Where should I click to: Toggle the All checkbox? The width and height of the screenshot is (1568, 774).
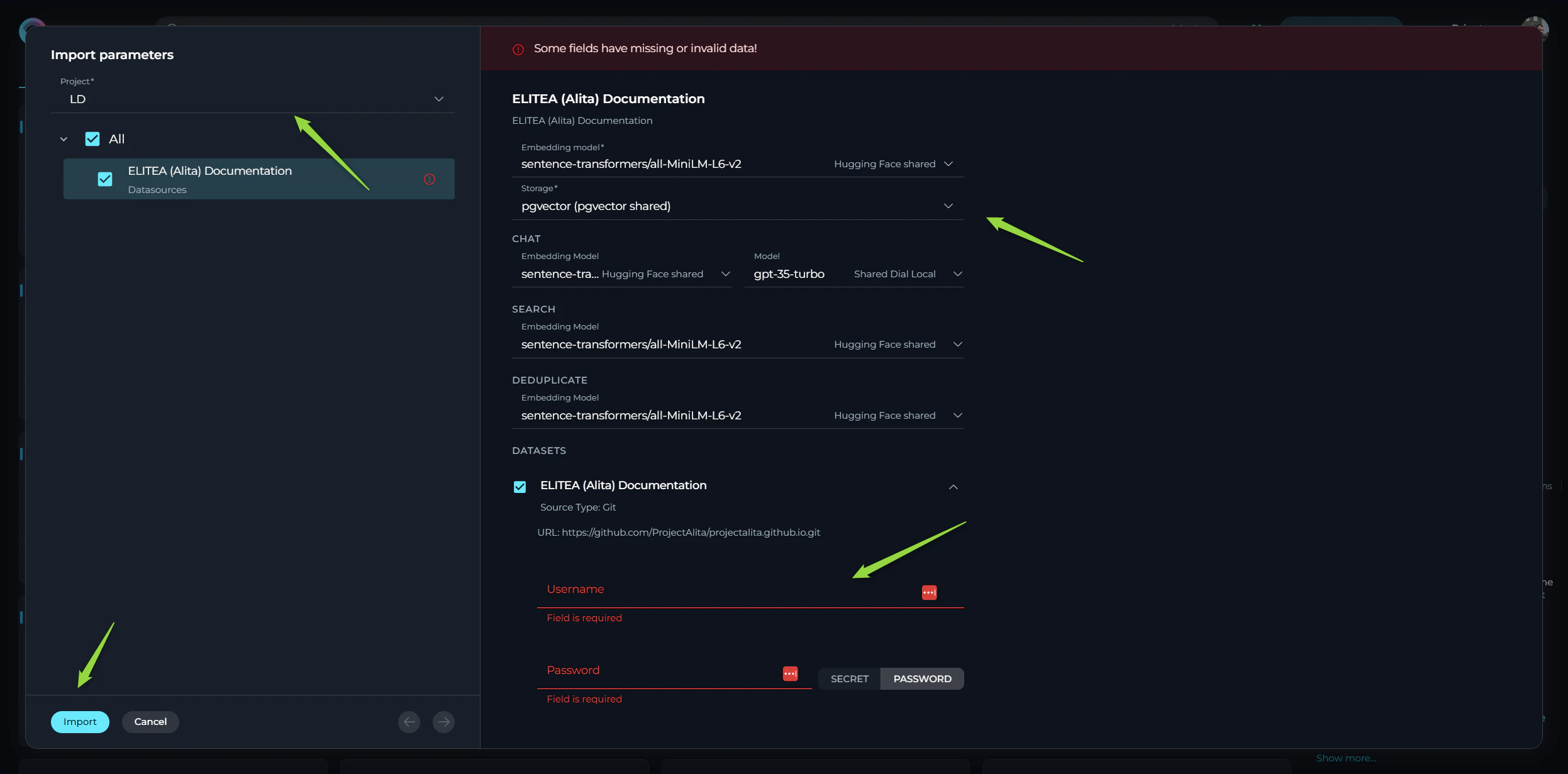92,139
